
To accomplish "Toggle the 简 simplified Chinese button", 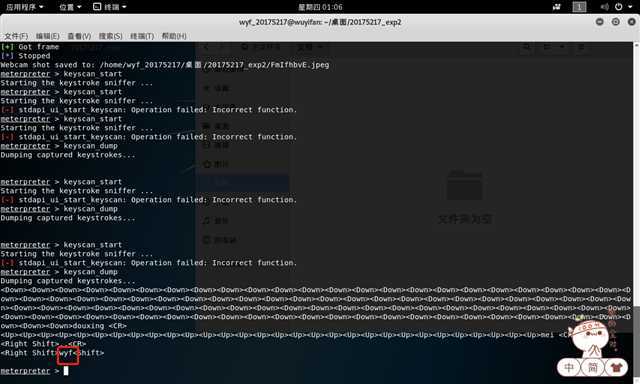I will [x=592, y=368].
